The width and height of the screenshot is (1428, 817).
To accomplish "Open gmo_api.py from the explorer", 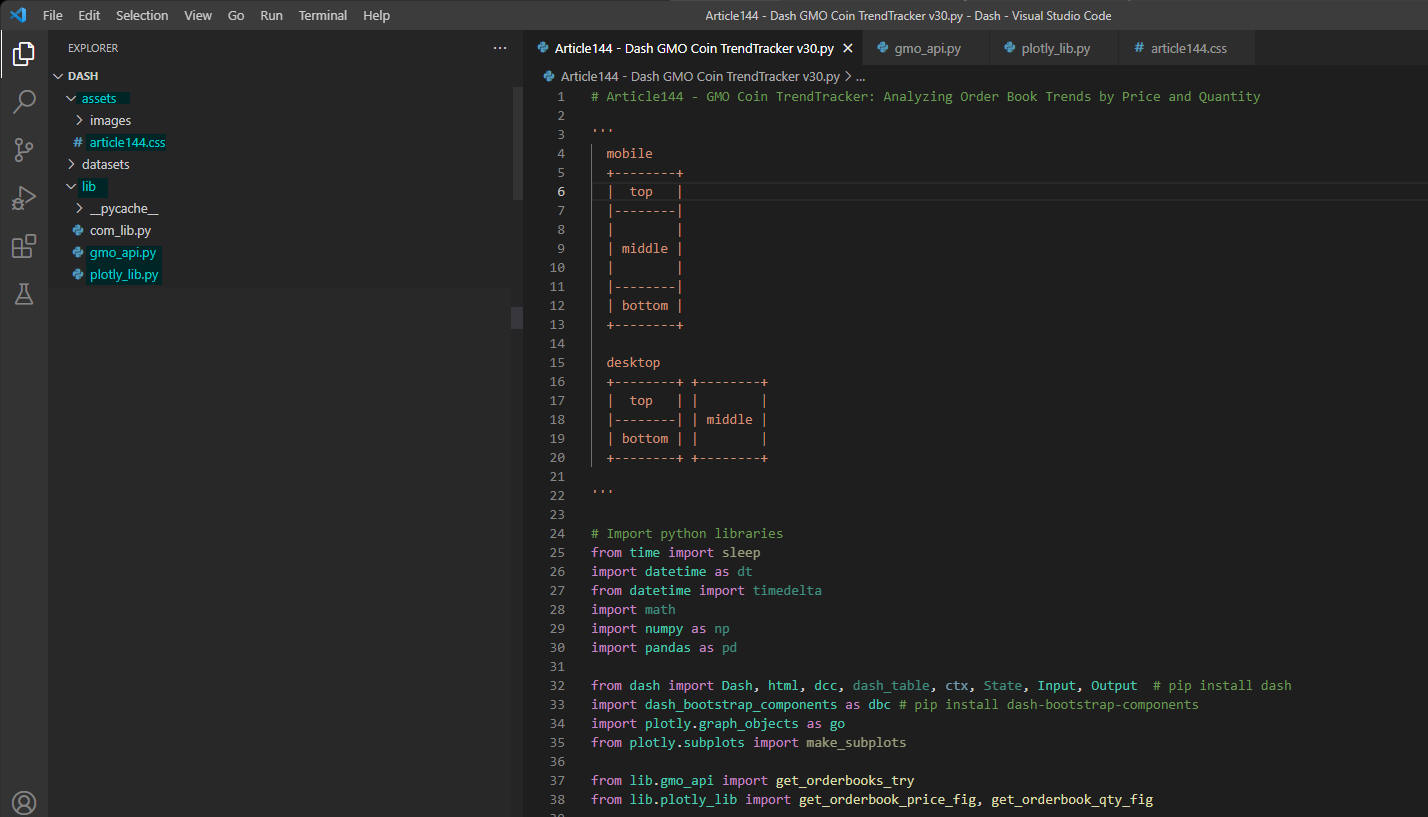I will click(x=123, y=252).
